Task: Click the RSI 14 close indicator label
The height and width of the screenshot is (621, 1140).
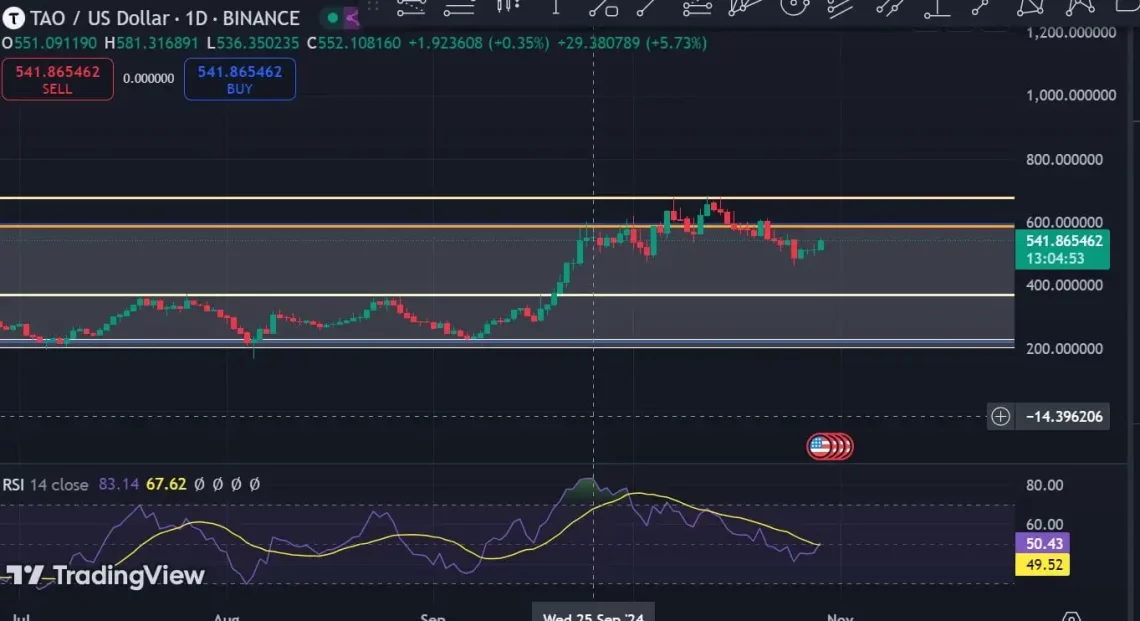Action: coord(45,484)
